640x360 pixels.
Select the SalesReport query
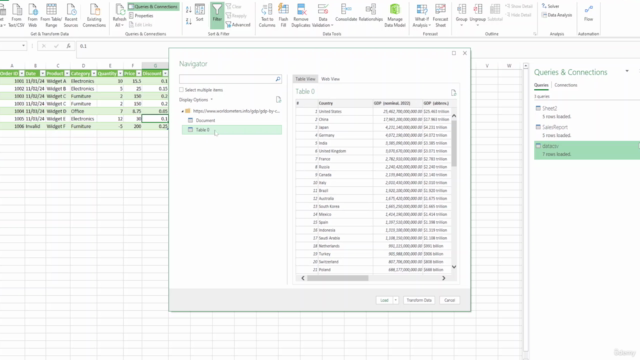coord(587,131)
